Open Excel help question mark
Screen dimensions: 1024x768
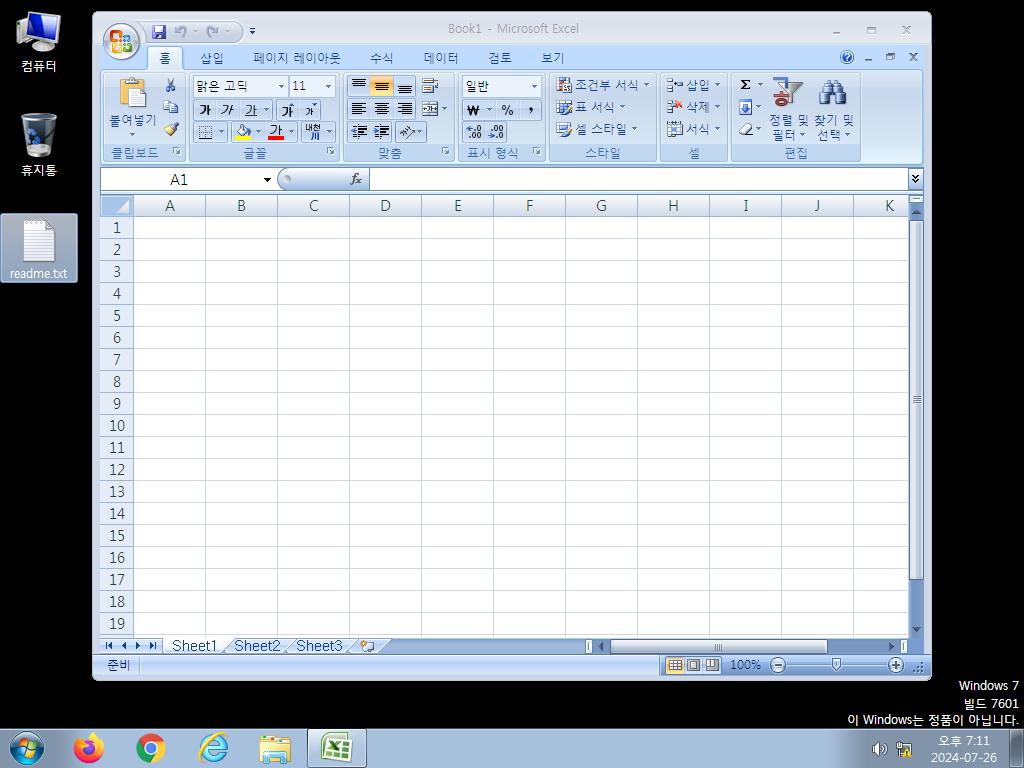coord(847,57)
